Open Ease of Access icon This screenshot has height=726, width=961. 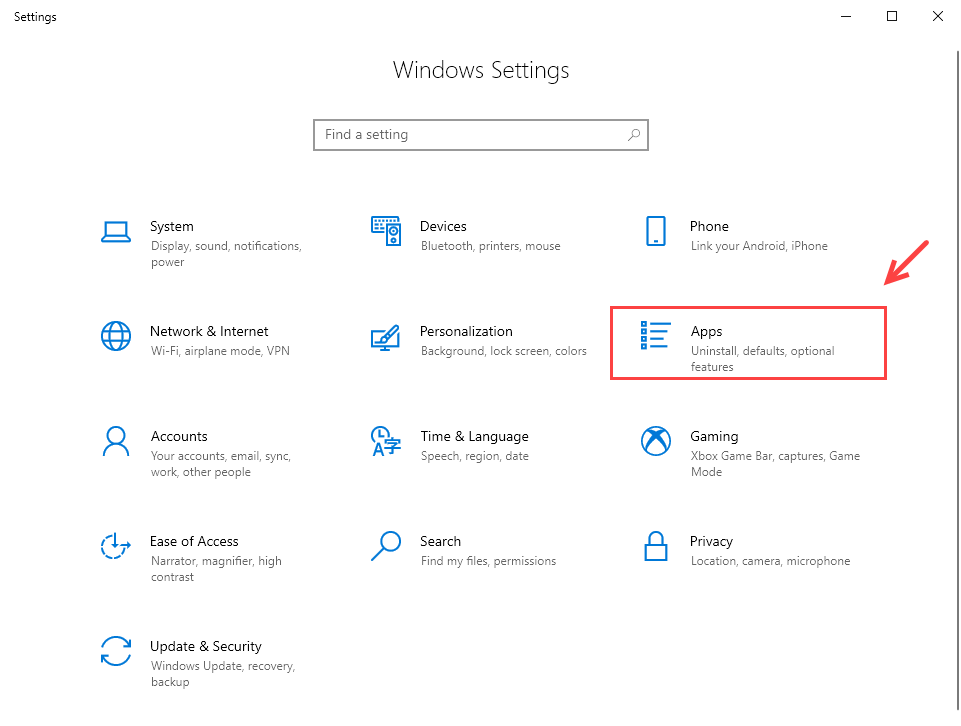click(x=116, y=546)
